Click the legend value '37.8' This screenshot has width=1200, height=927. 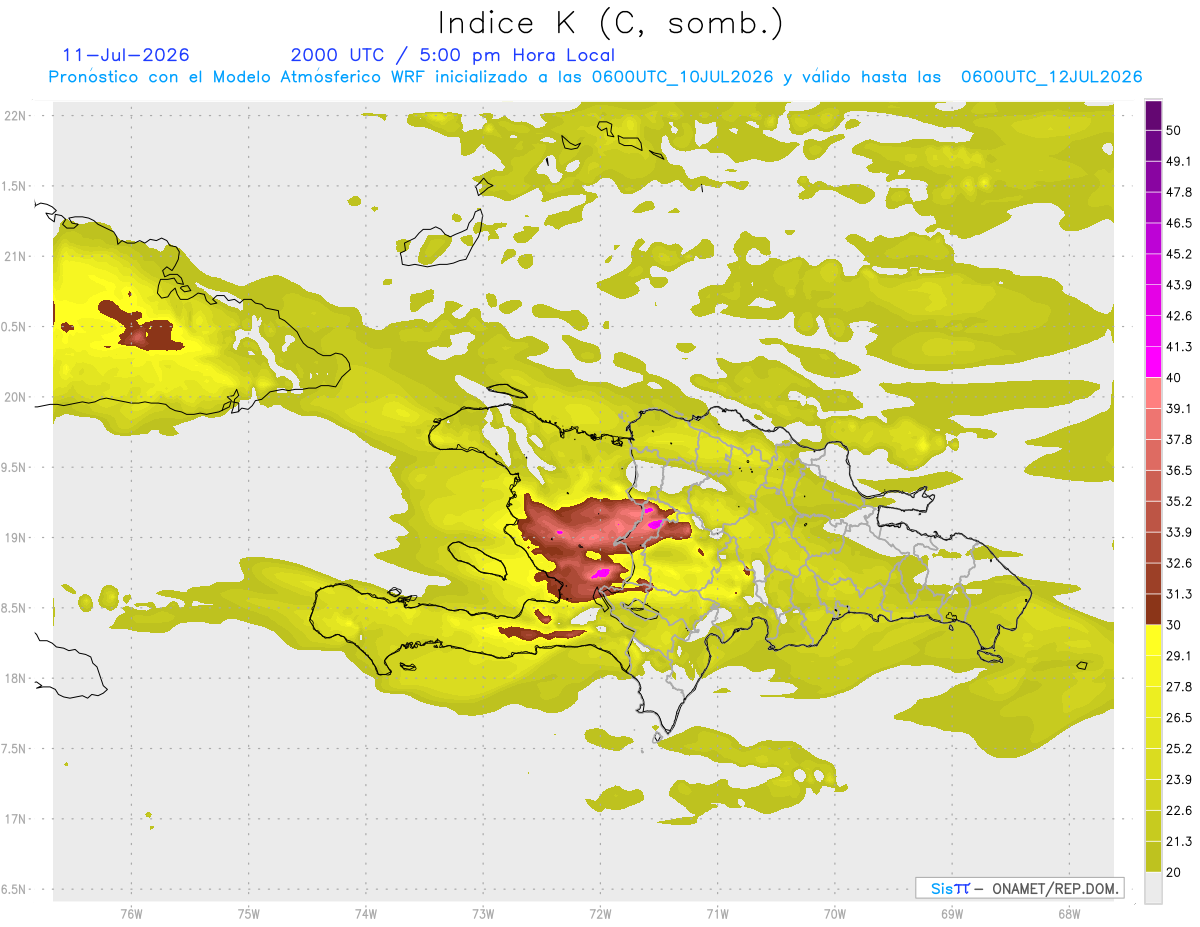(1179, 440)
